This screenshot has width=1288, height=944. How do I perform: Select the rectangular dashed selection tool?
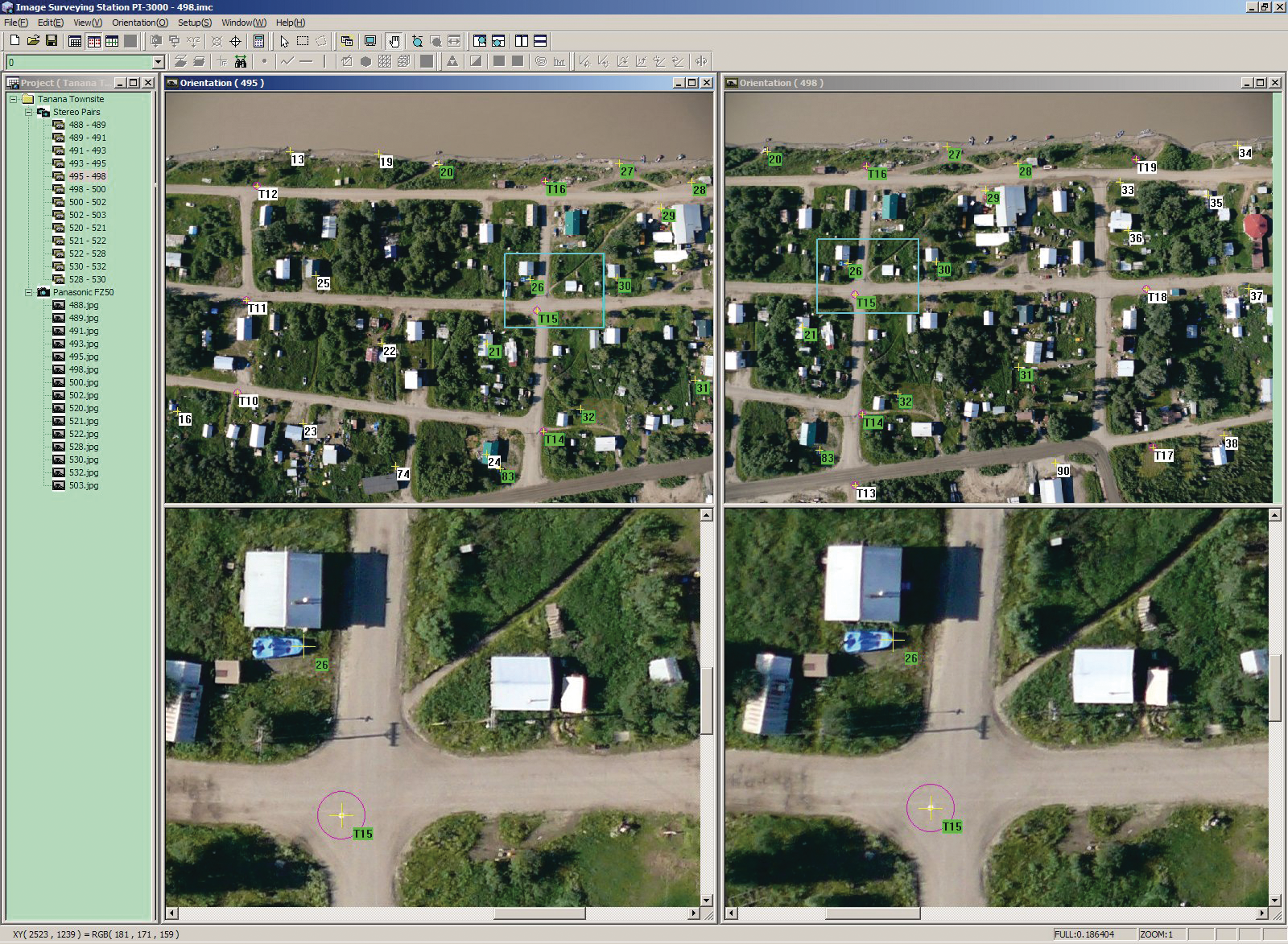click(303, 41)
